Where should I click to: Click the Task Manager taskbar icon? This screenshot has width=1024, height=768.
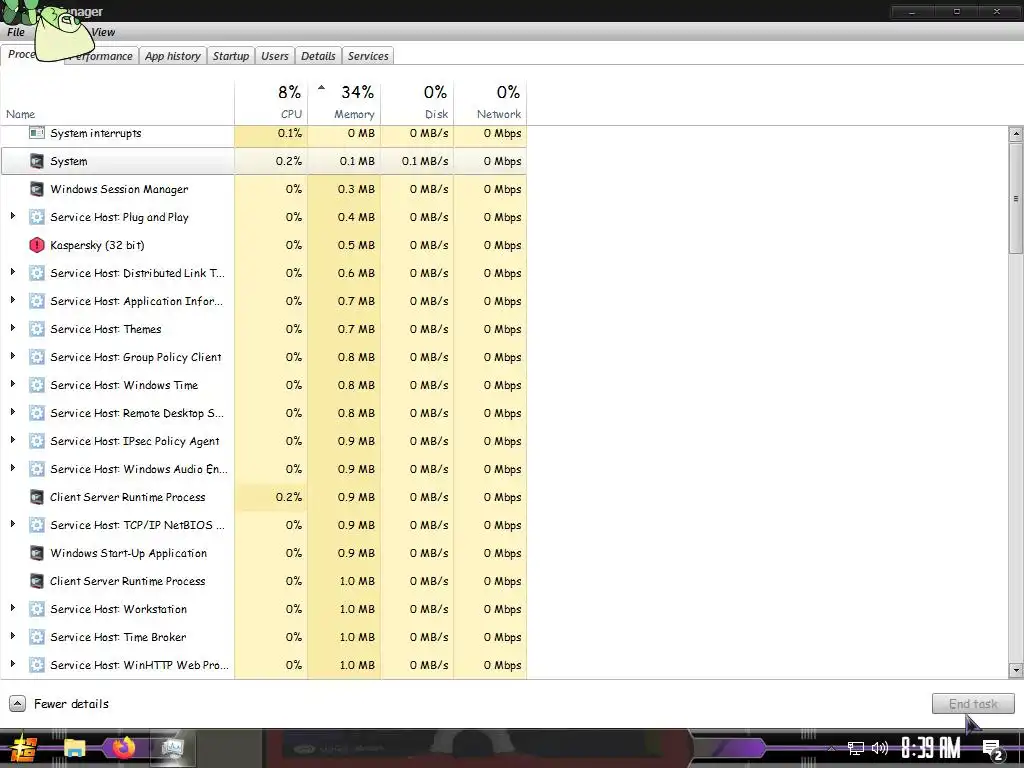[x=172, y=748]
